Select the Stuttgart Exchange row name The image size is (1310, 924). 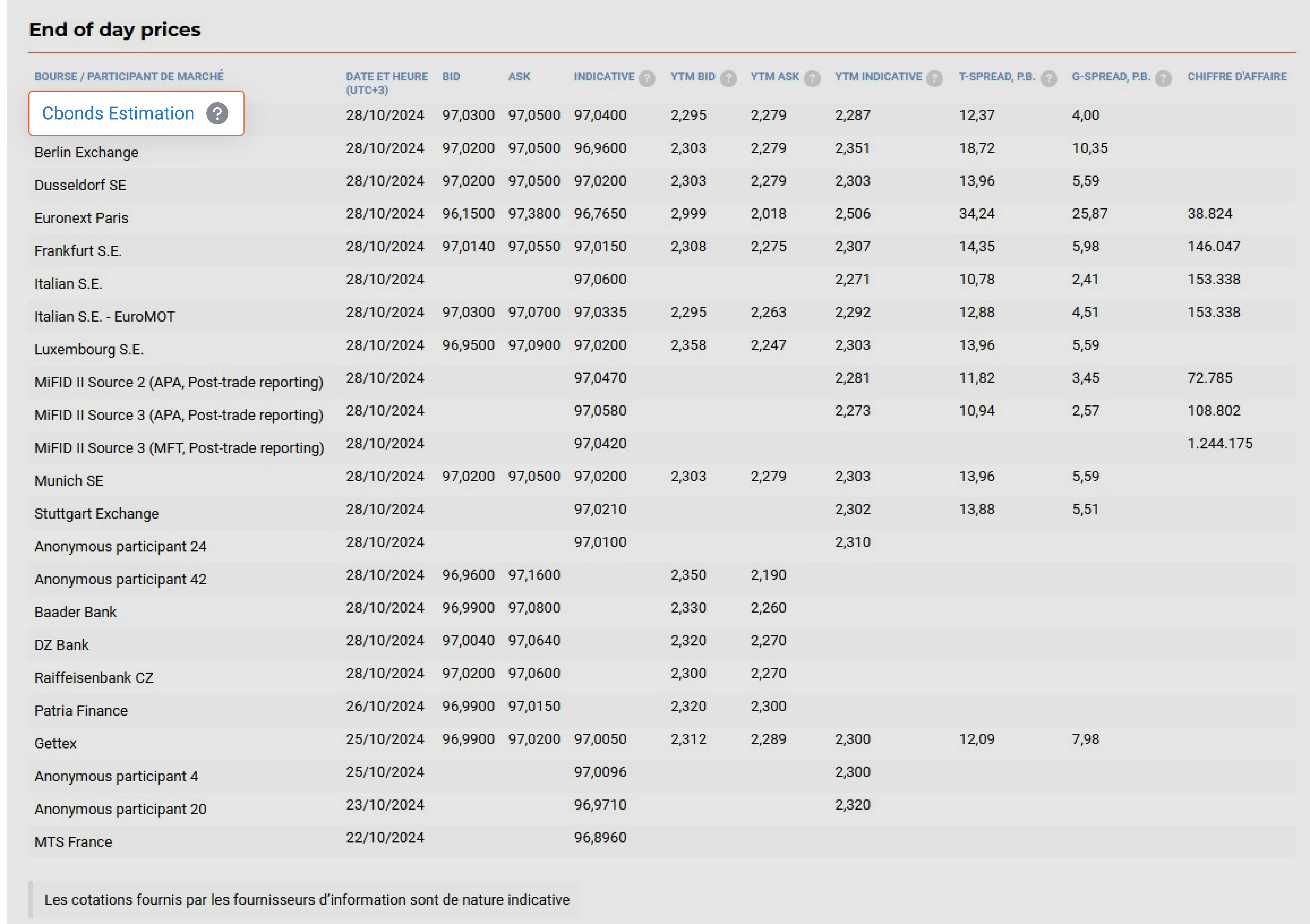coord(97,514)
